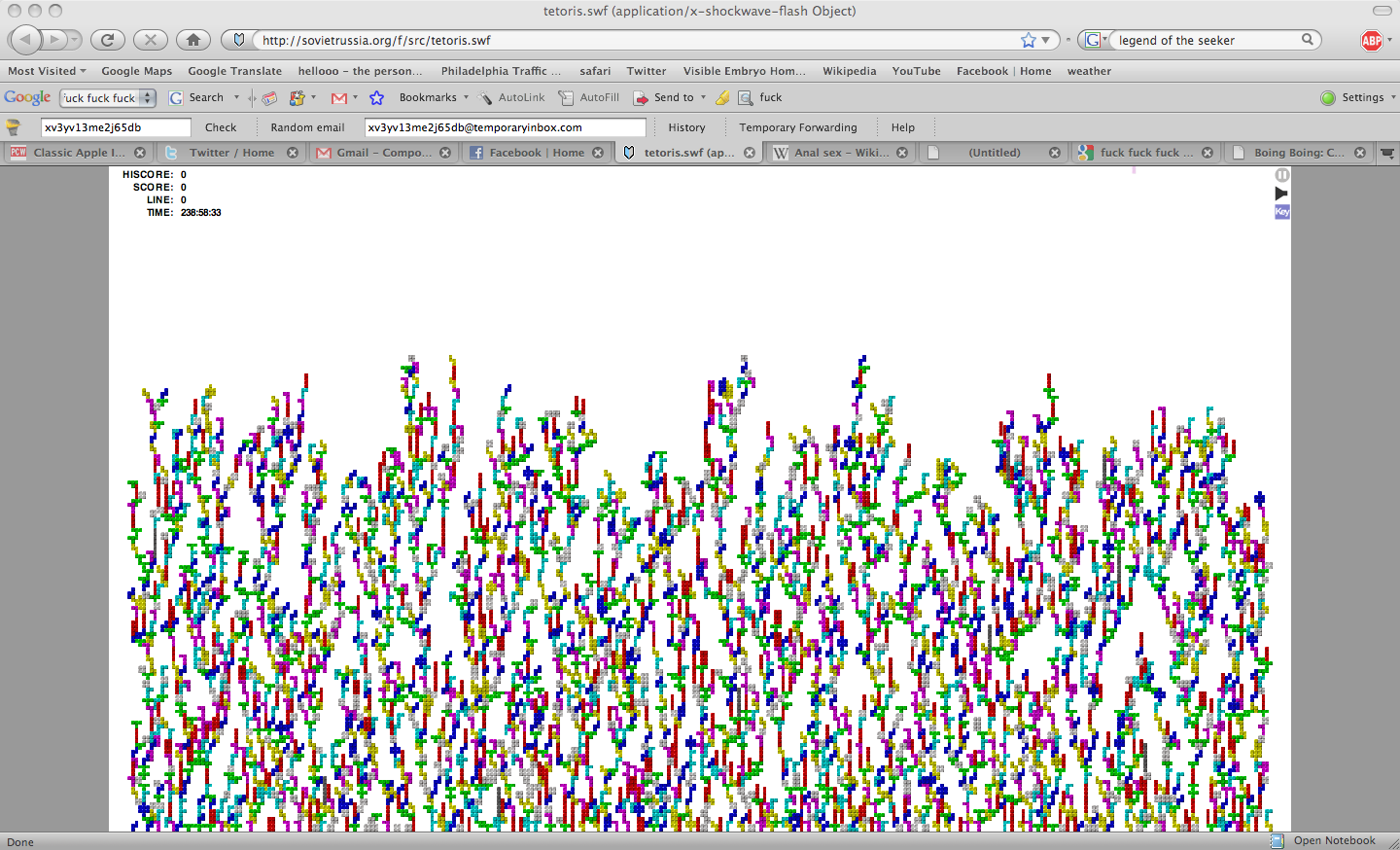Switch to the Boing Boing tab
The height and width of the screenshot is (850, 1400).
click(x=1298, y=153)
